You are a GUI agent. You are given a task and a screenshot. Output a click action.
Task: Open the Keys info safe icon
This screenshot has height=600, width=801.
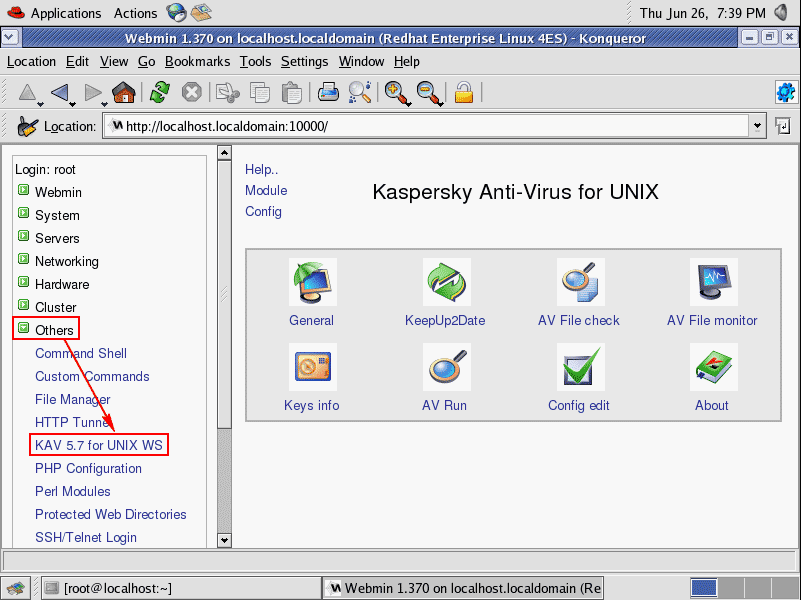click(312, 367)
